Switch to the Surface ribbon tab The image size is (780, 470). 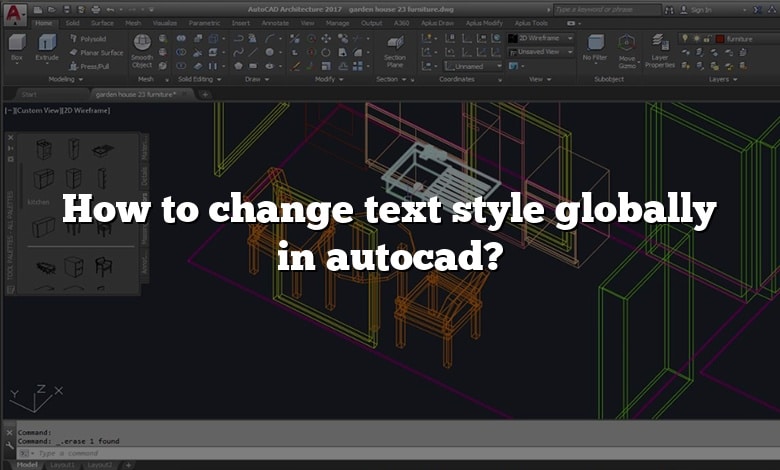point(102,23)
